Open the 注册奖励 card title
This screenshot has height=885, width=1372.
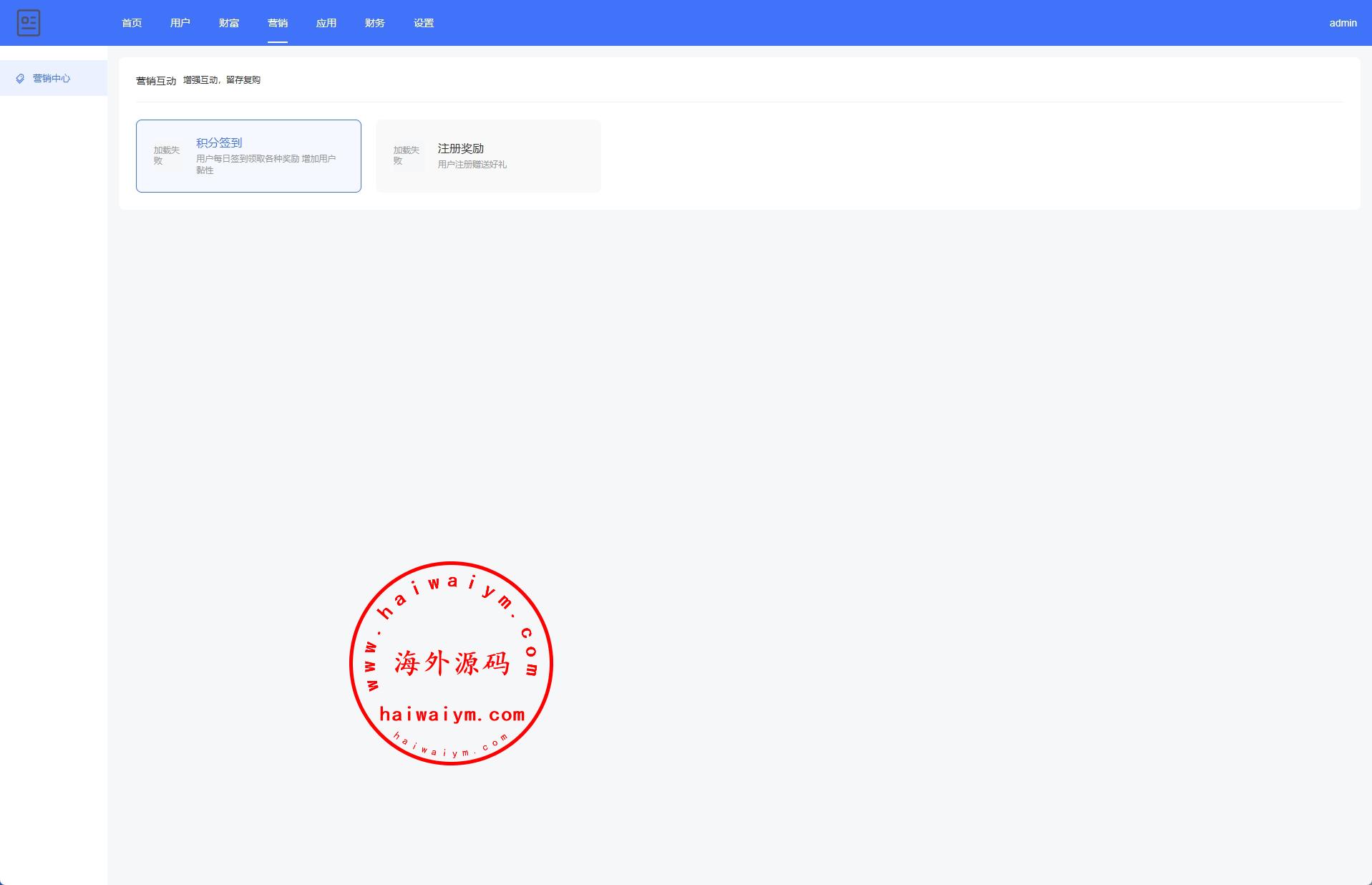[x=461, y=148]
